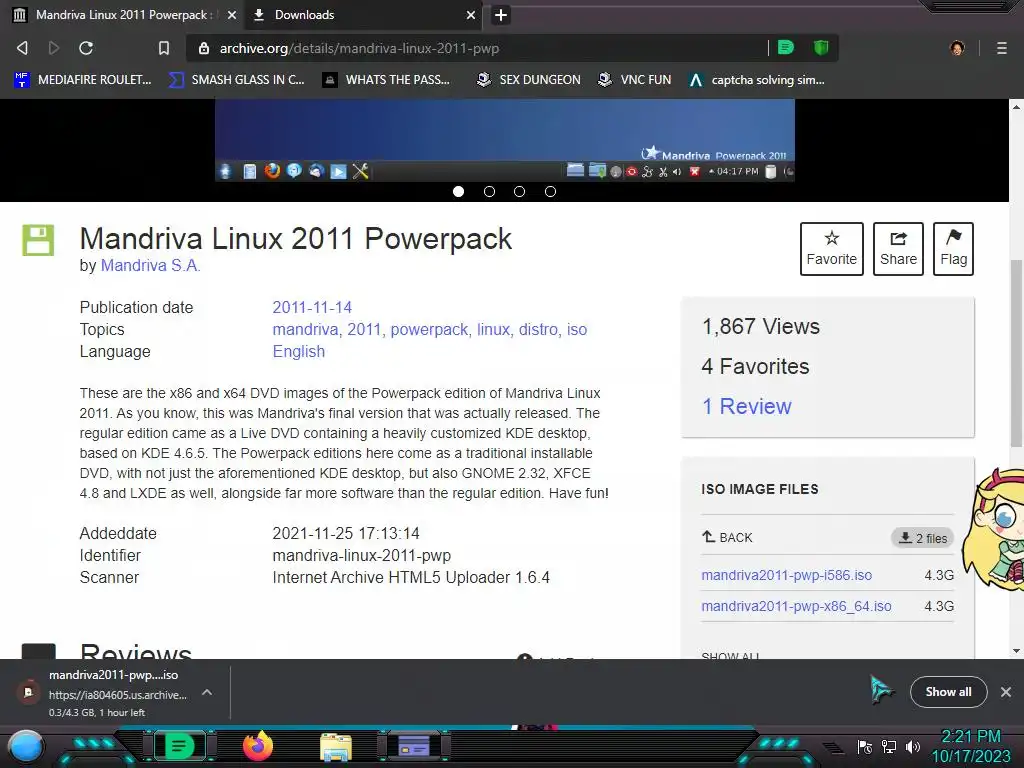Open the Start orb button
The height and width of the screenshot is (768, 1024).
(x=26, y=748)
